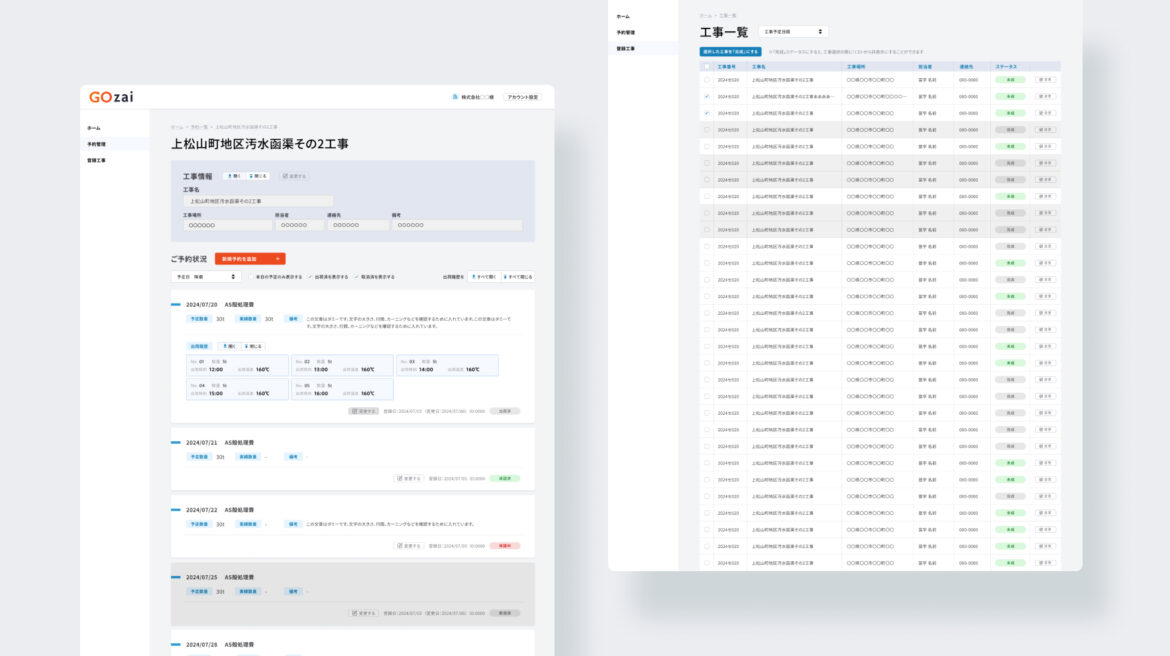The image size is (1170, 656).
Task: Collapse the 2024/07/21 reservation with blue bar
Action: click(x=176, y=443)
